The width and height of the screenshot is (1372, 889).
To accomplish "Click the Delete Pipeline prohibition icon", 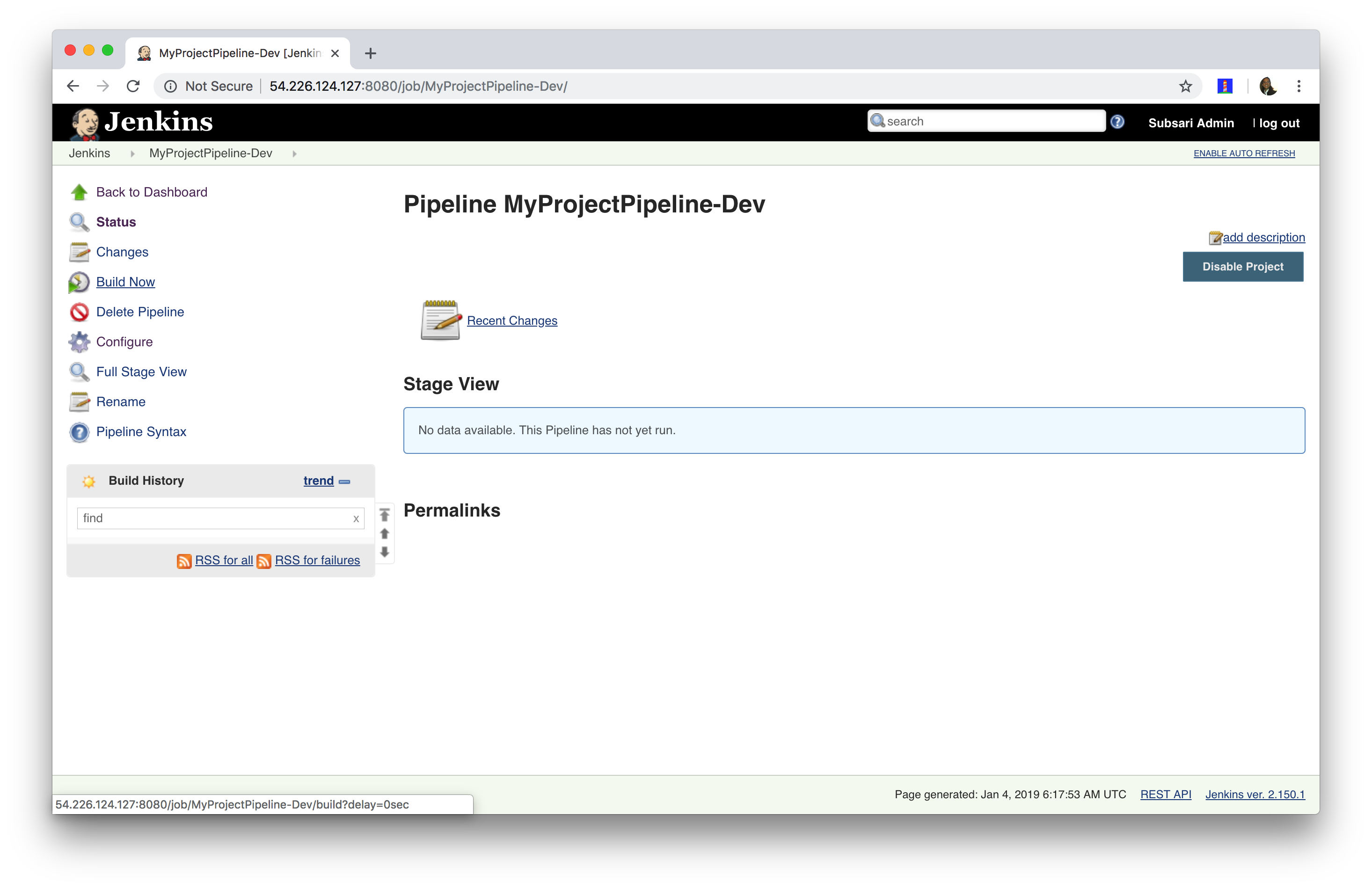I will [79, 313].
